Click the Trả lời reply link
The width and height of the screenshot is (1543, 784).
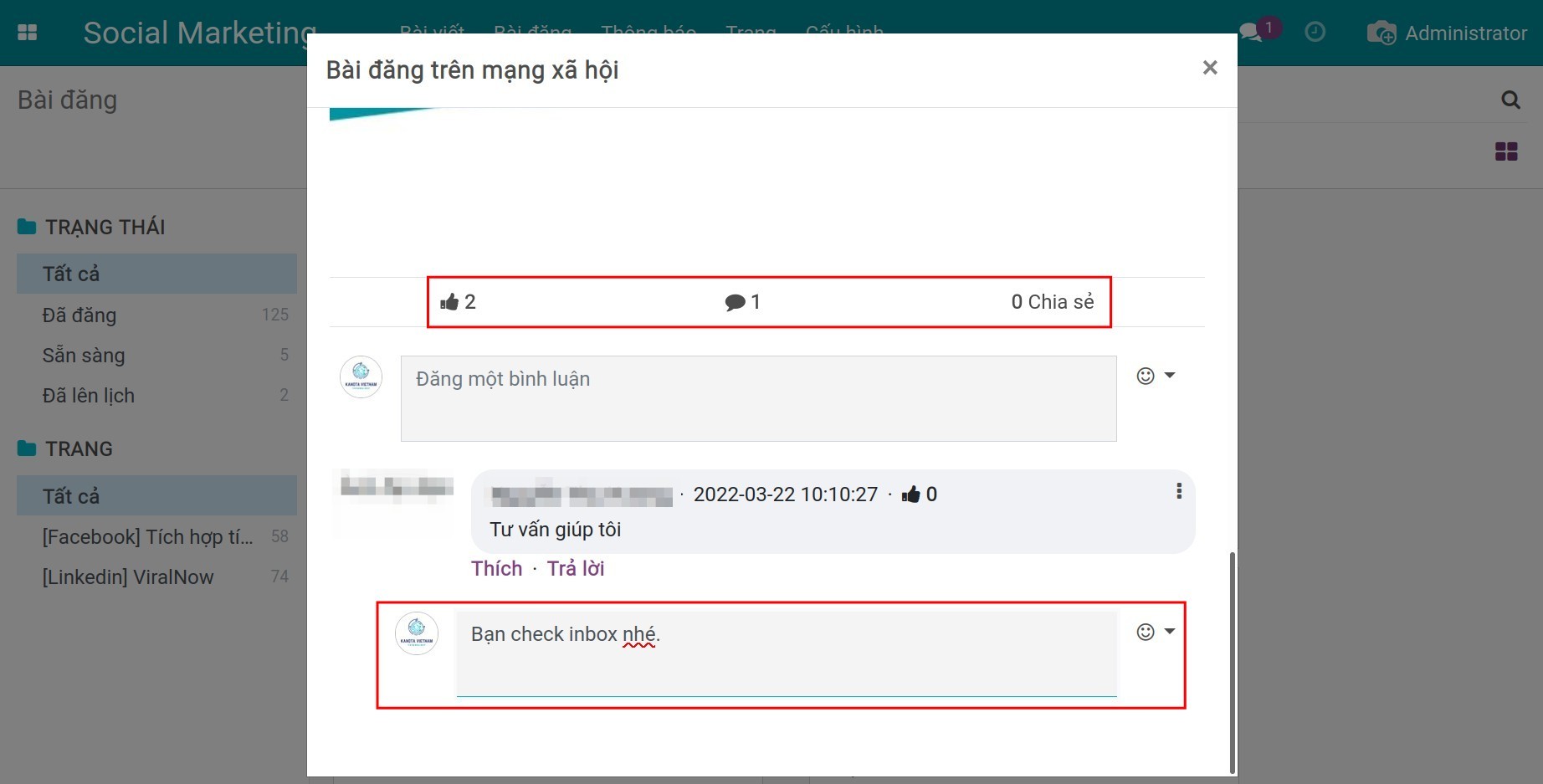tap(576, 569)
